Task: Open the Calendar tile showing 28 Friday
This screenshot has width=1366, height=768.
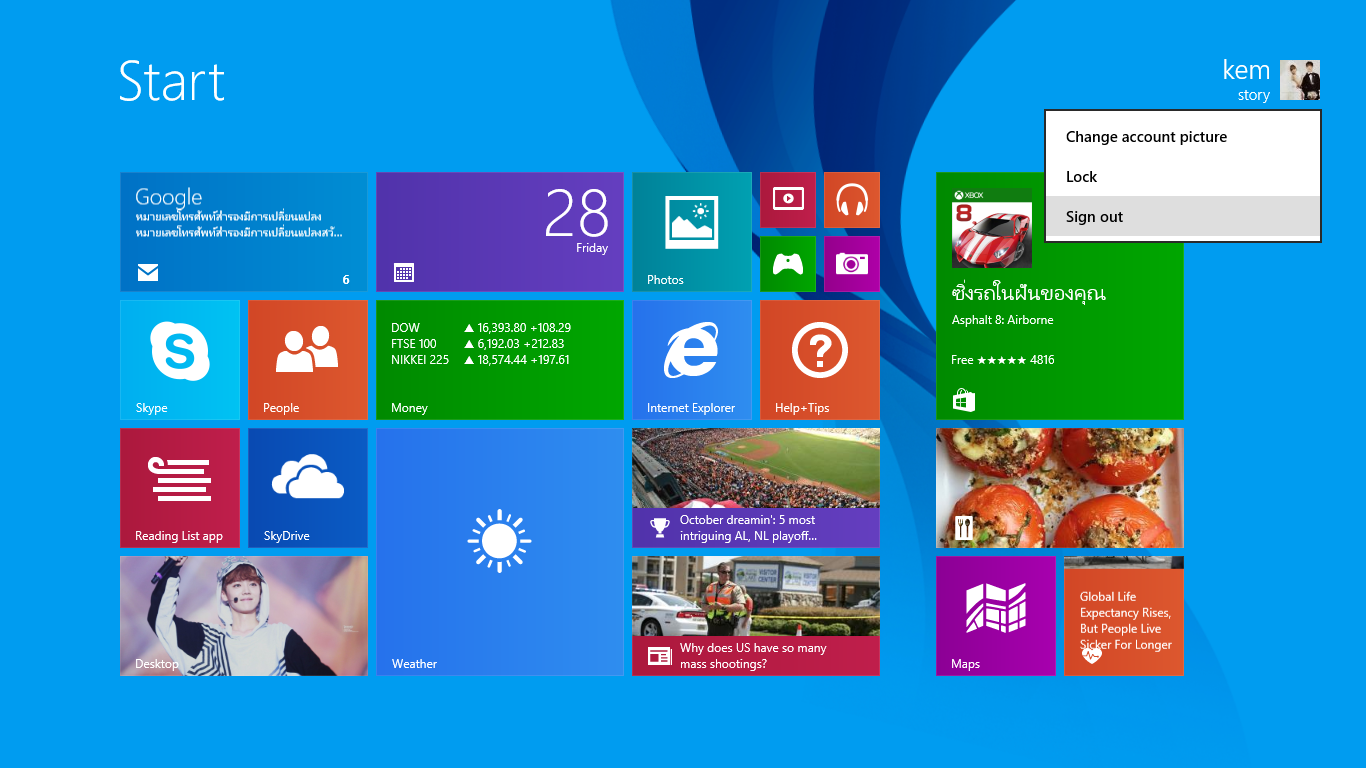Action: [x=500, y=232]
